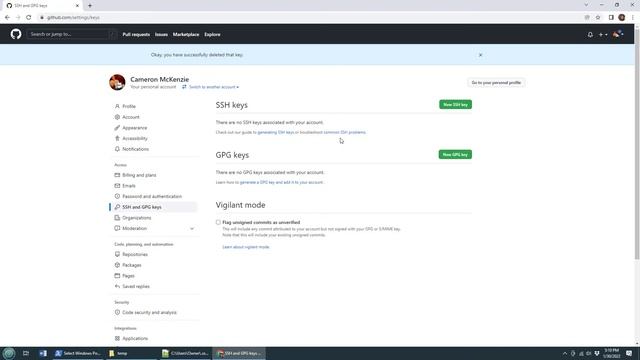The image size is (640, 360).
Task: Click Password and authentication shield icon
Action: point(117,196)
